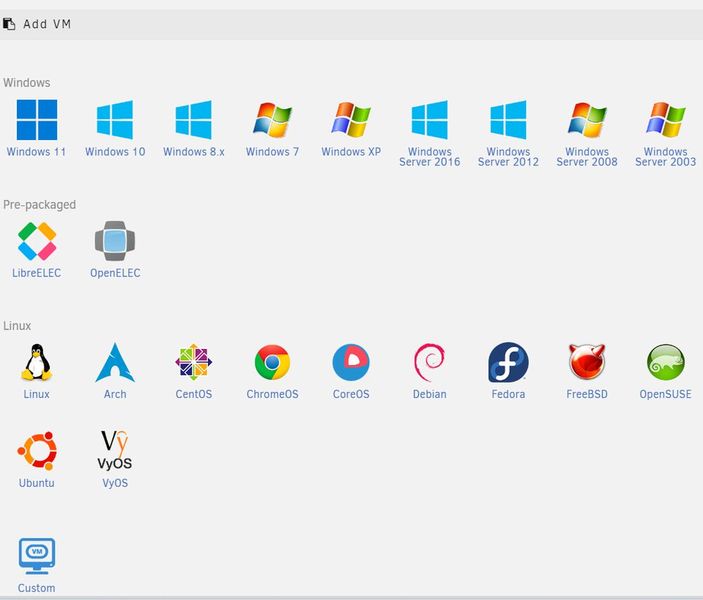The height and width of the screenshot is (600, 703).
Task: Choose the Windows 10 template icon
Action: coord(115,120)
